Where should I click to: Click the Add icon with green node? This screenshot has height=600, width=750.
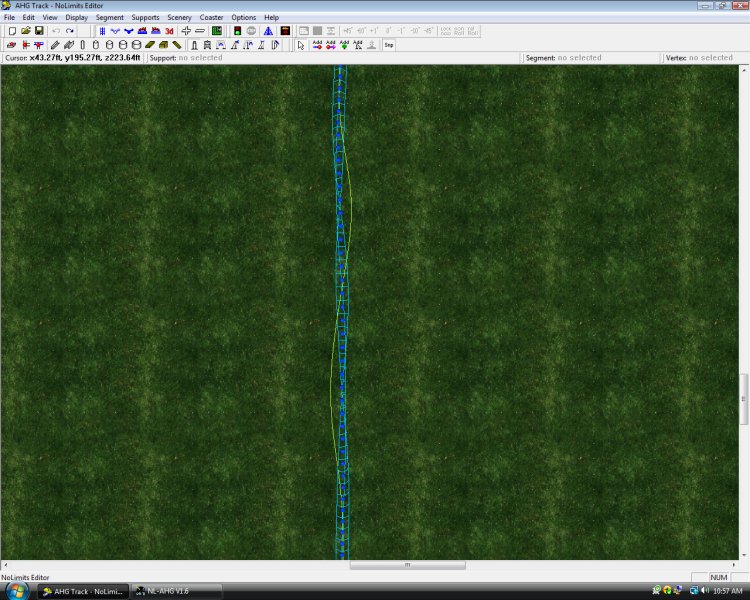(x=344, y=45)
